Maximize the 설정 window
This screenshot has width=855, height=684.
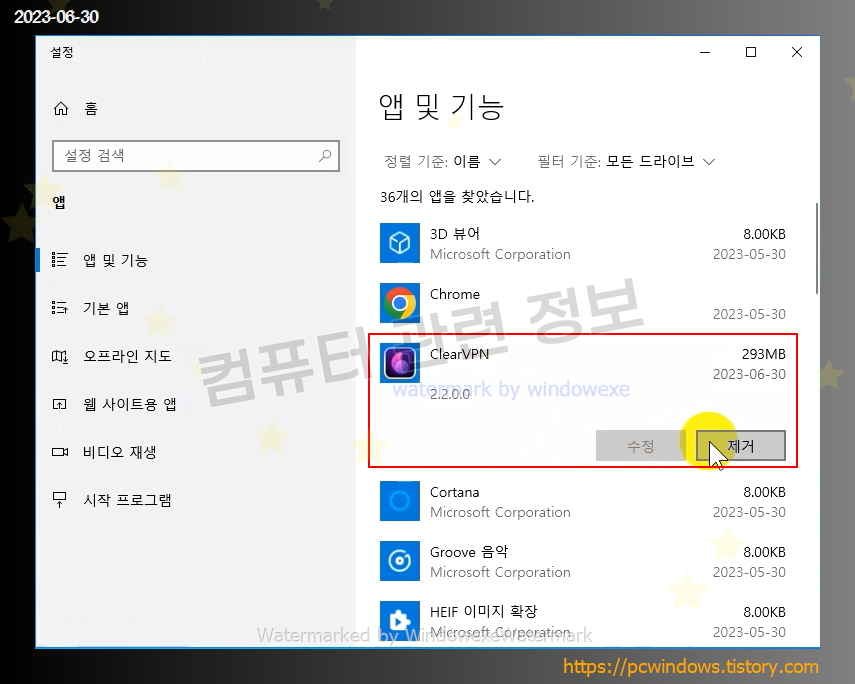(751, 52)
